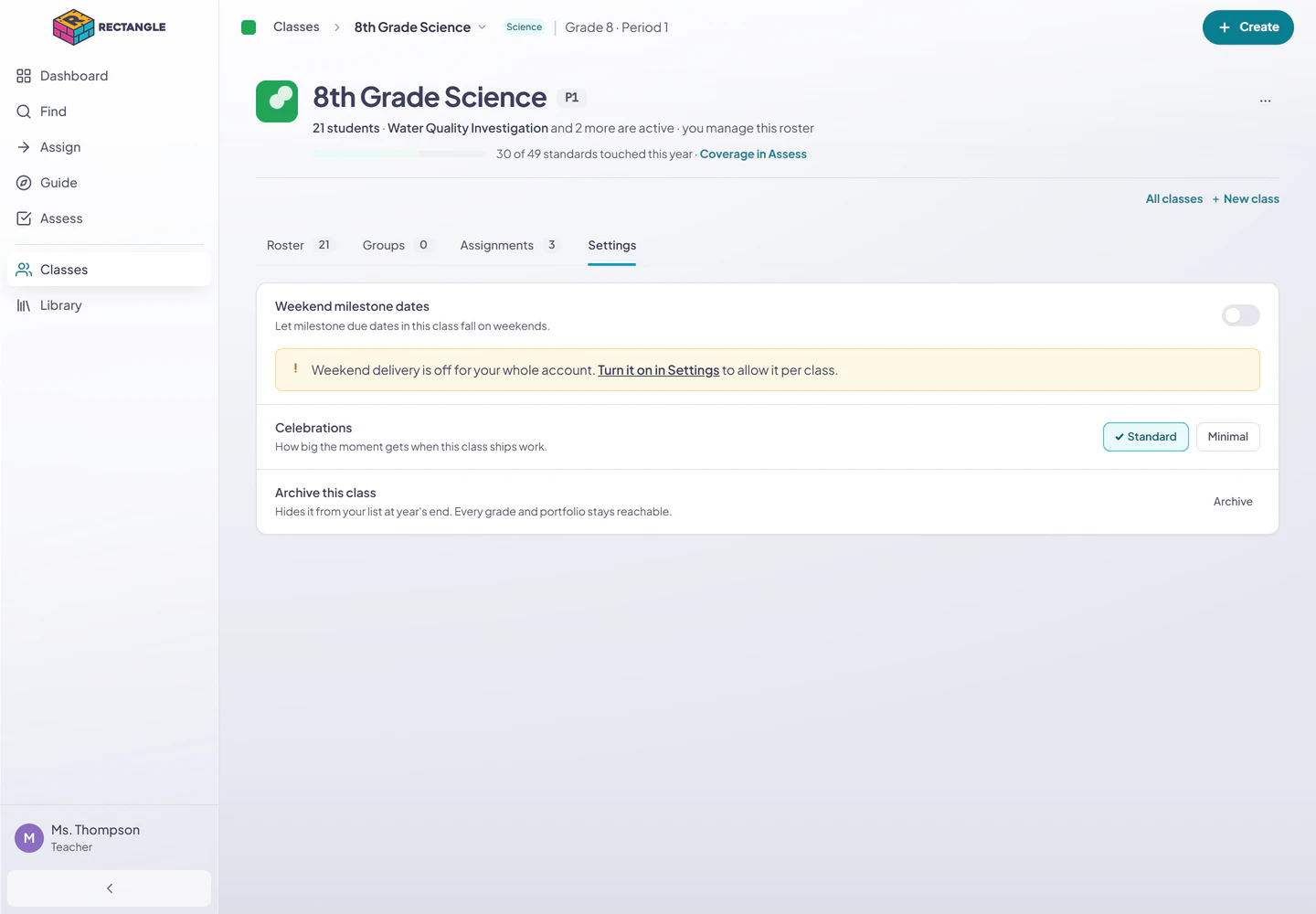Switch to the Assignments tab
1316x914 pixels.
(x=509, y=245)
